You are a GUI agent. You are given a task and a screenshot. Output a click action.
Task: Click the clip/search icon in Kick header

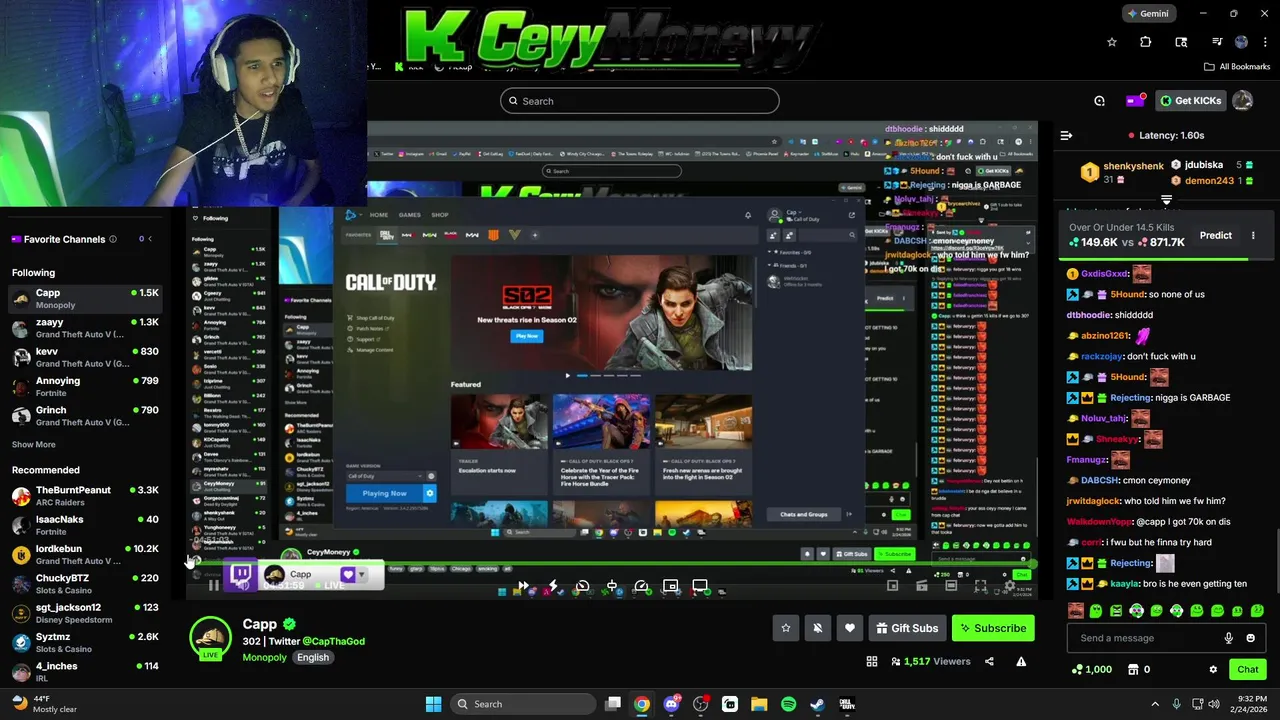click(1099, 100)
